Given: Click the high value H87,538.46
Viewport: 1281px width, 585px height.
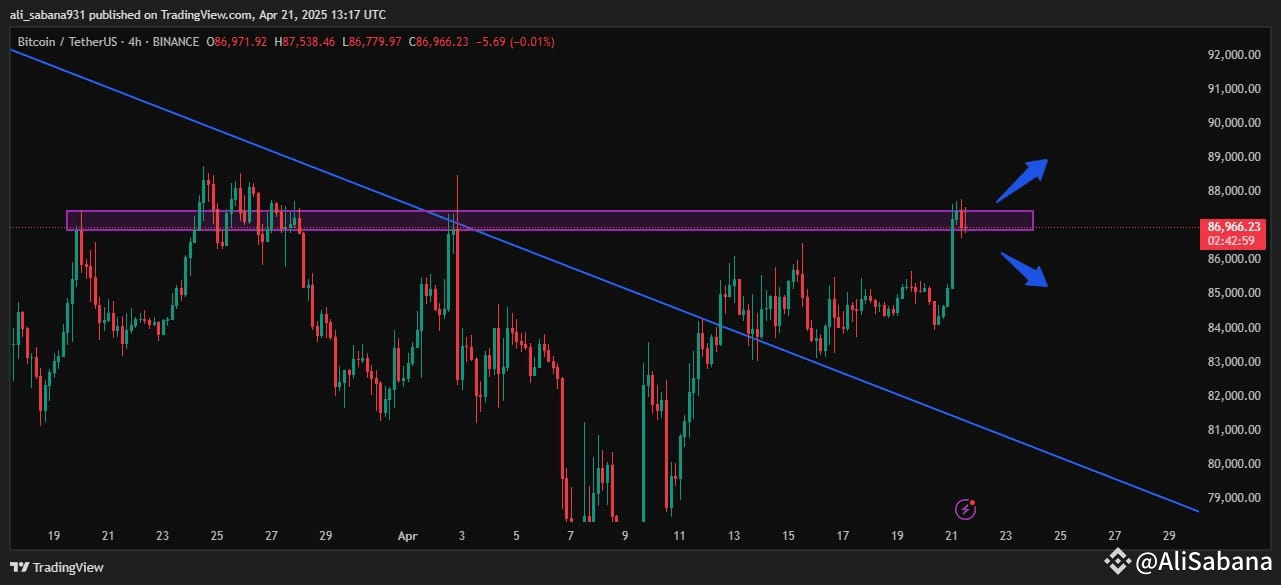Looking at the screenshot, I should tap(307, 42).
